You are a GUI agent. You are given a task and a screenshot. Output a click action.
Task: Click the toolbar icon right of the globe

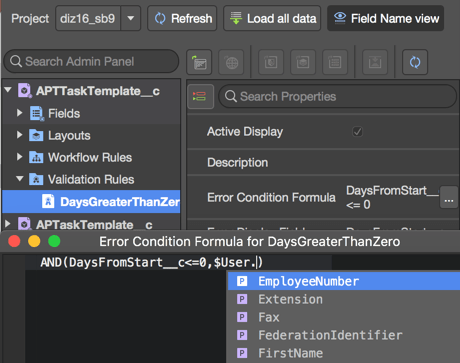coord(271,62)
